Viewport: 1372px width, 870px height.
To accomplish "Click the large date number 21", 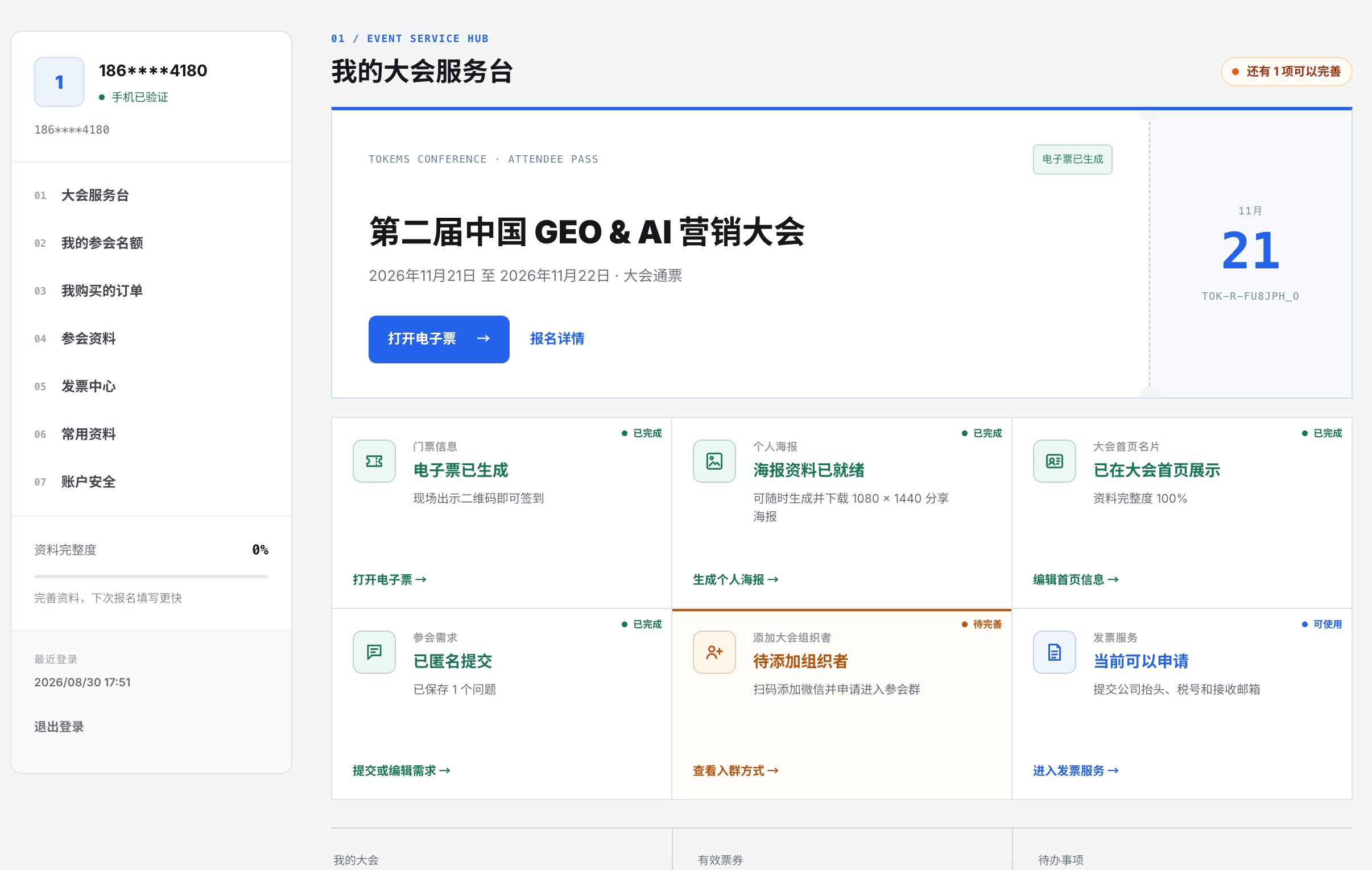I will coord(1250,251).
